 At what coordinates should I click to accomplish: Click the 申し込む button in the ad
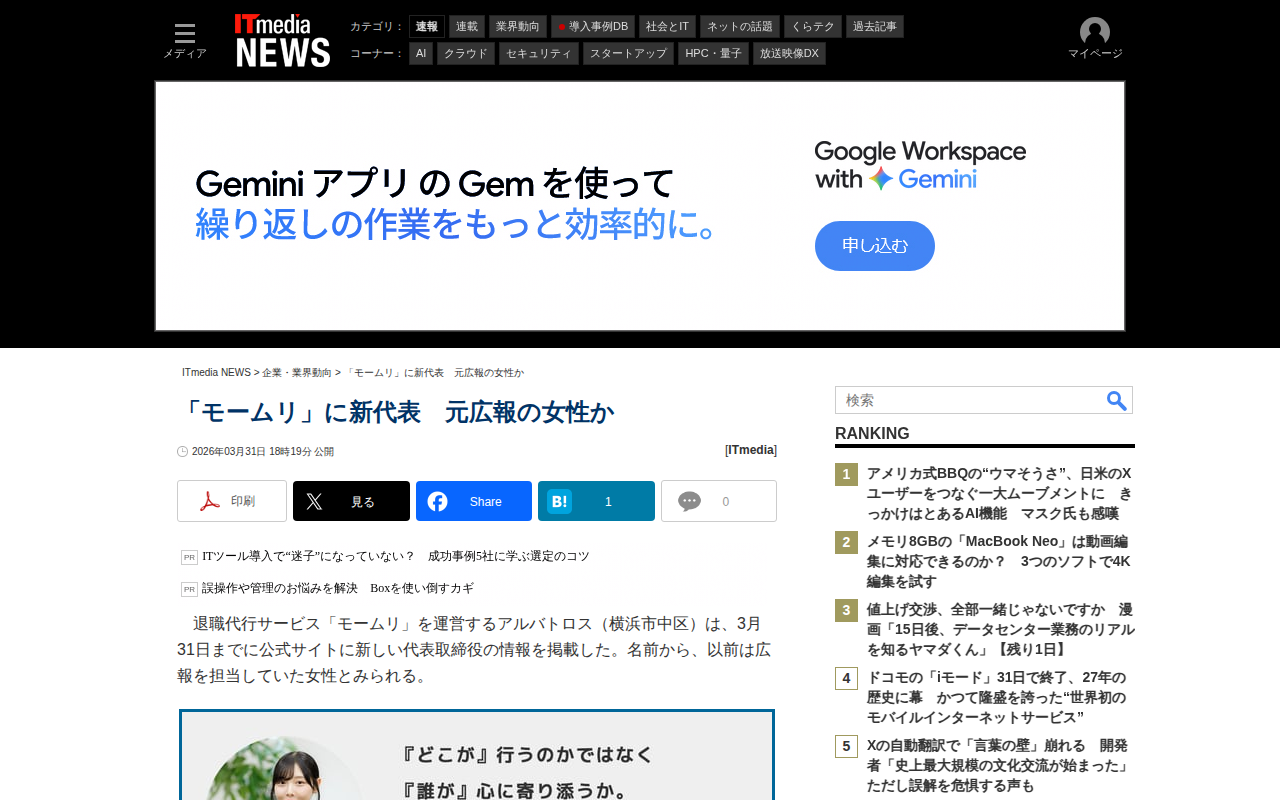pyautogui.click(x=875, y=246)
